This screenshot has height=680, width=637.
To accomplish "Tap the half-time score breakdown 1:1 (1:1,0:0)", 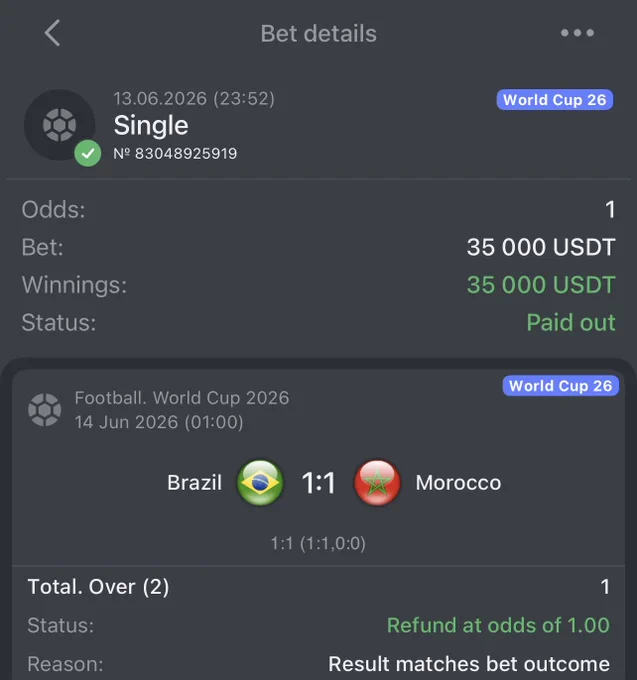I will (318, 543).
